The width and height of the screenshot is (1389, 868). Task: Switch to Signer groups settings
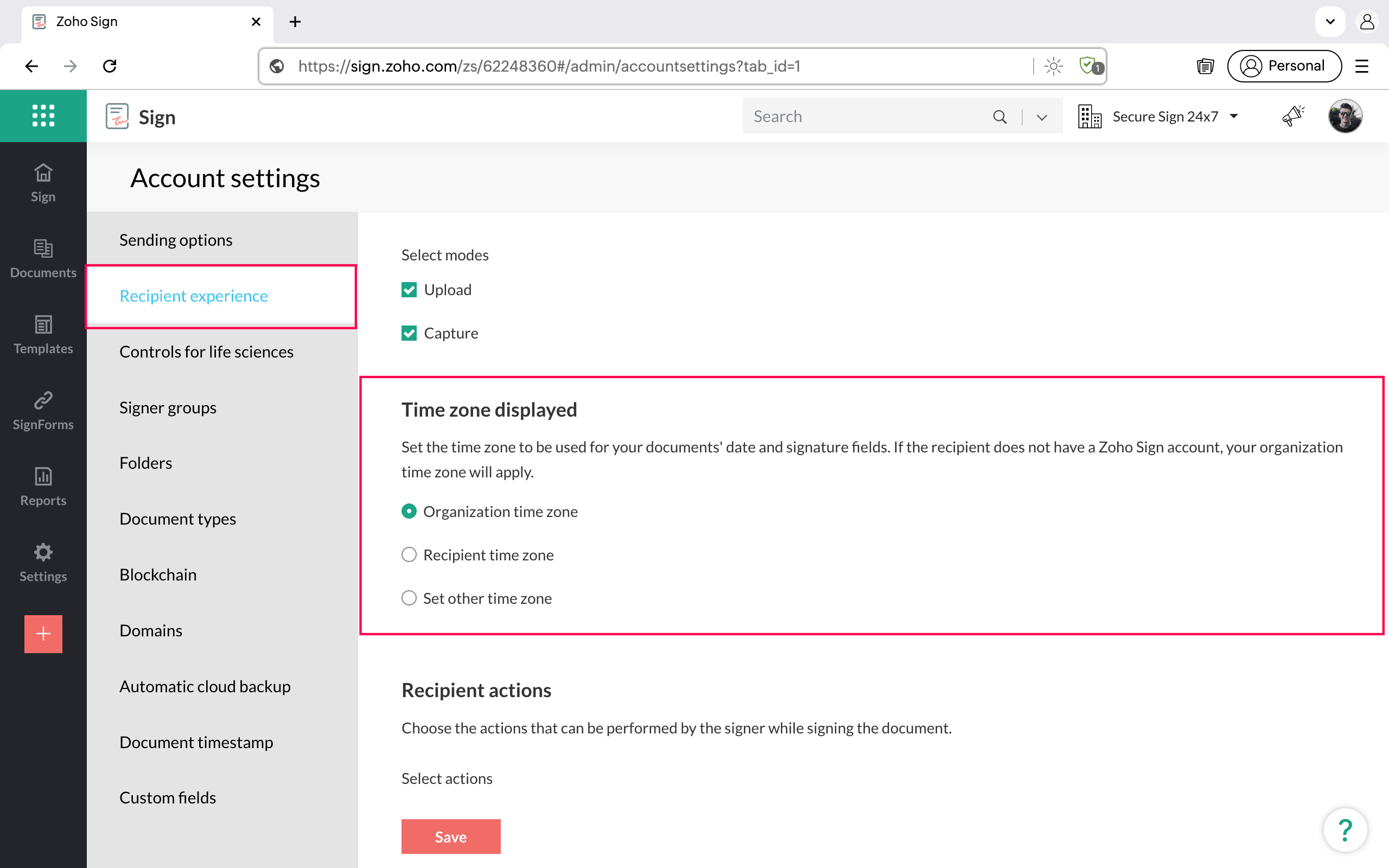pos(168,407)
